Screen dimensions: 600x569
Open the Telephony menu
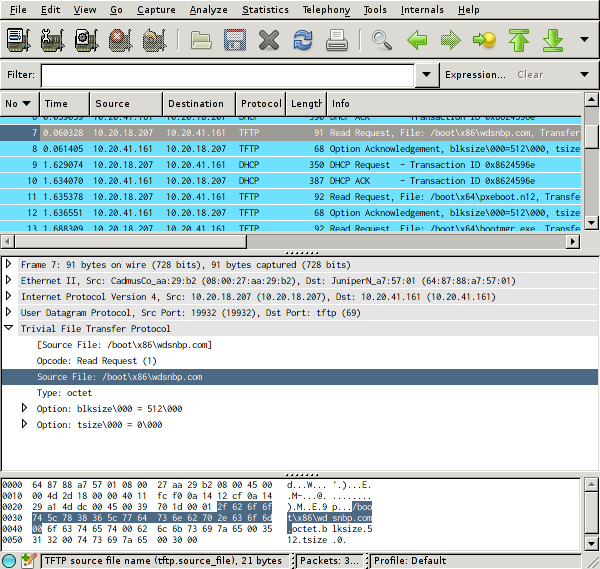click(326, 10)
